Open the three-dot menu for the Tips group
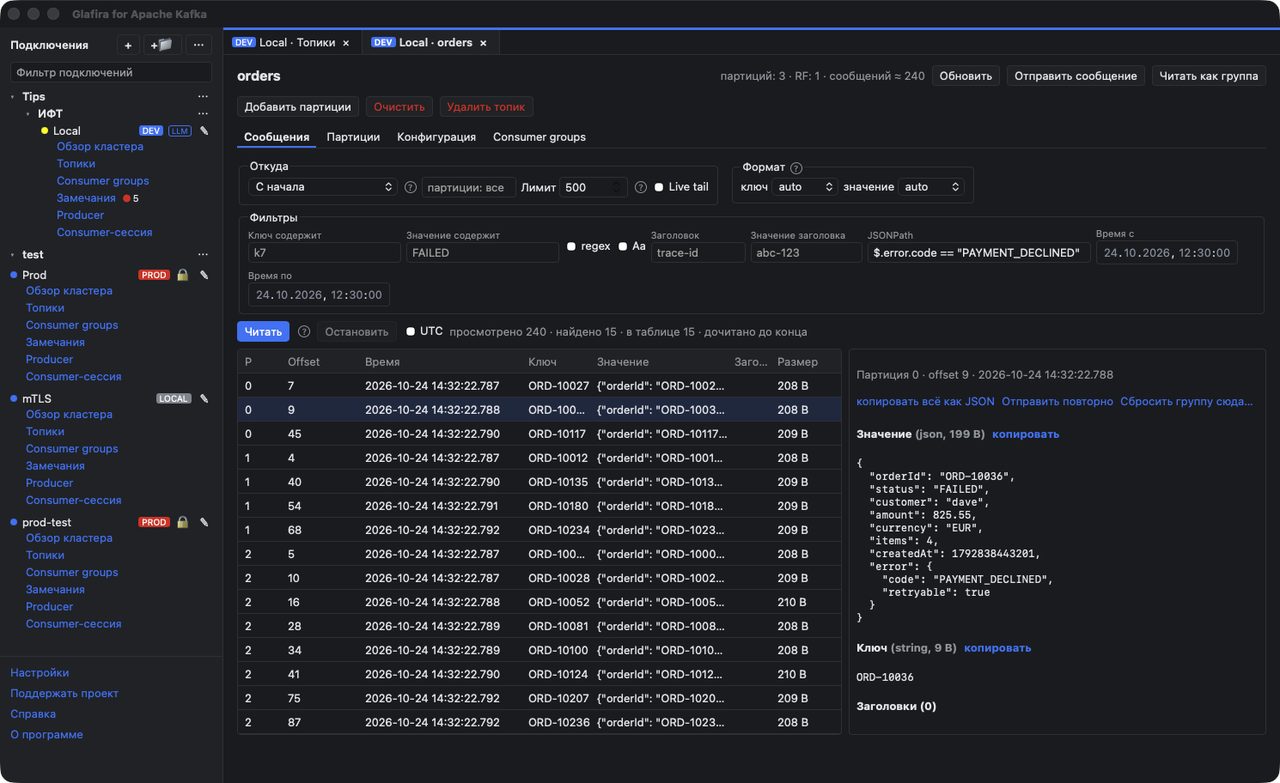Screen dimensions: 1280x783 pos(203,97)
